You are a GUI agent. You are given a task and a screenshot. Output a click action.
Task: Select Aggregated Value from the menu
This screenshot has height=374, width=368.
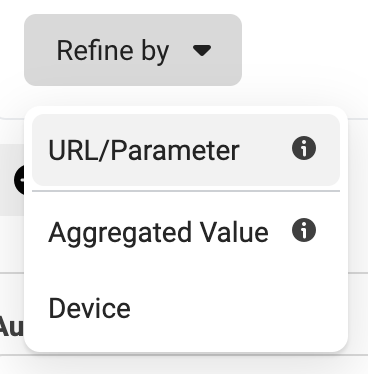point(186,232)
